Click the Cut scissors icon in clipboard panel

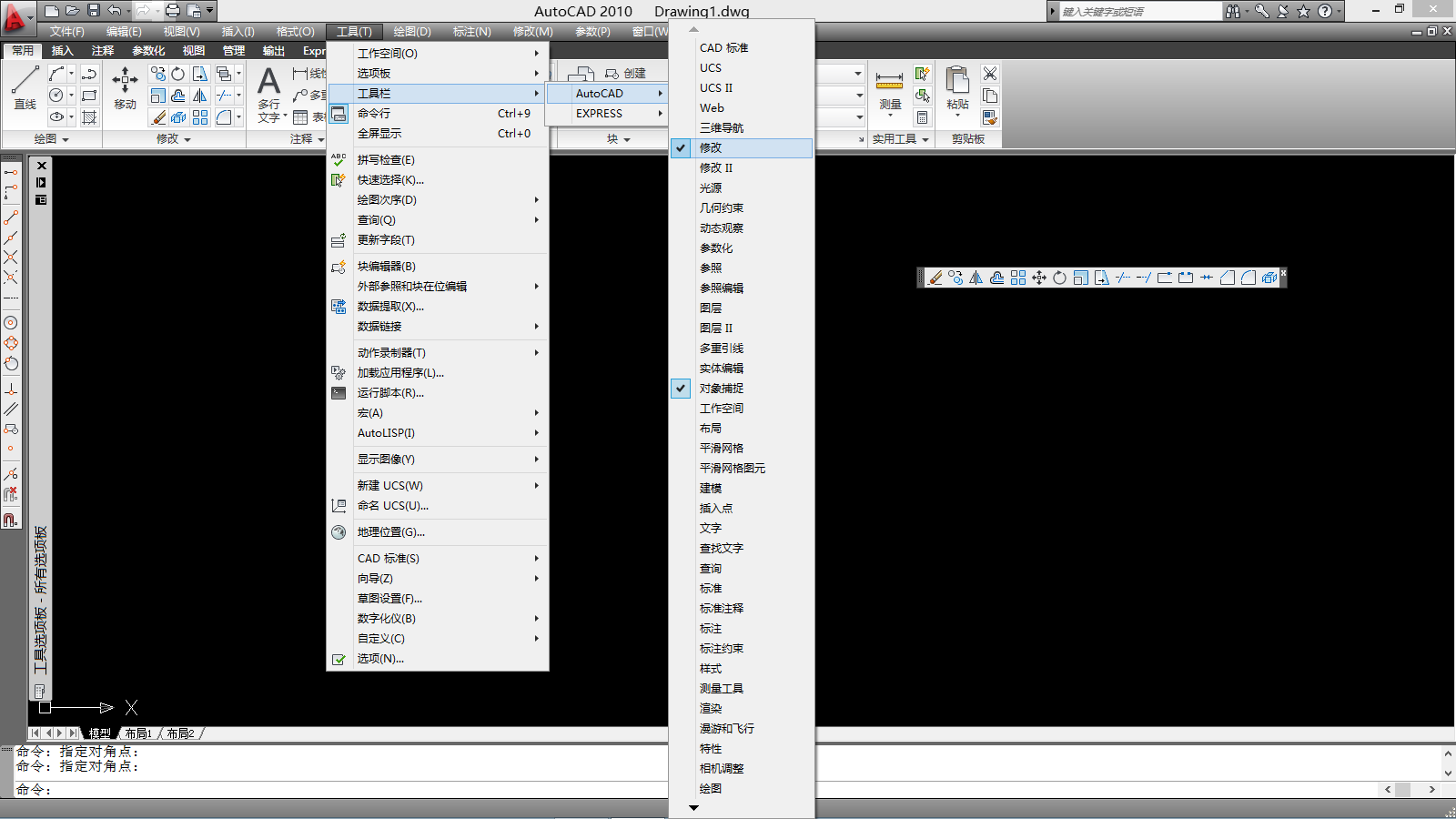[990, 74]
